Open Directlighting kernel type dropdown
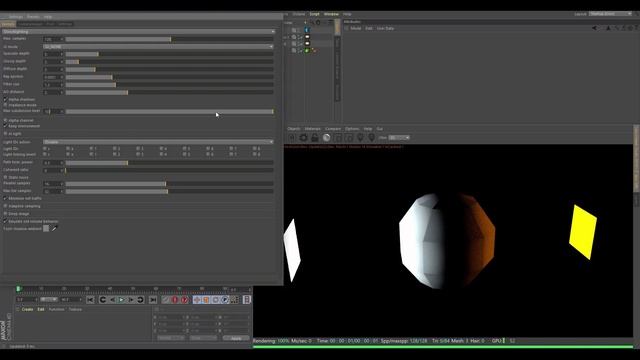Viewport: 640px width, 360px height. tap(138, 31)
